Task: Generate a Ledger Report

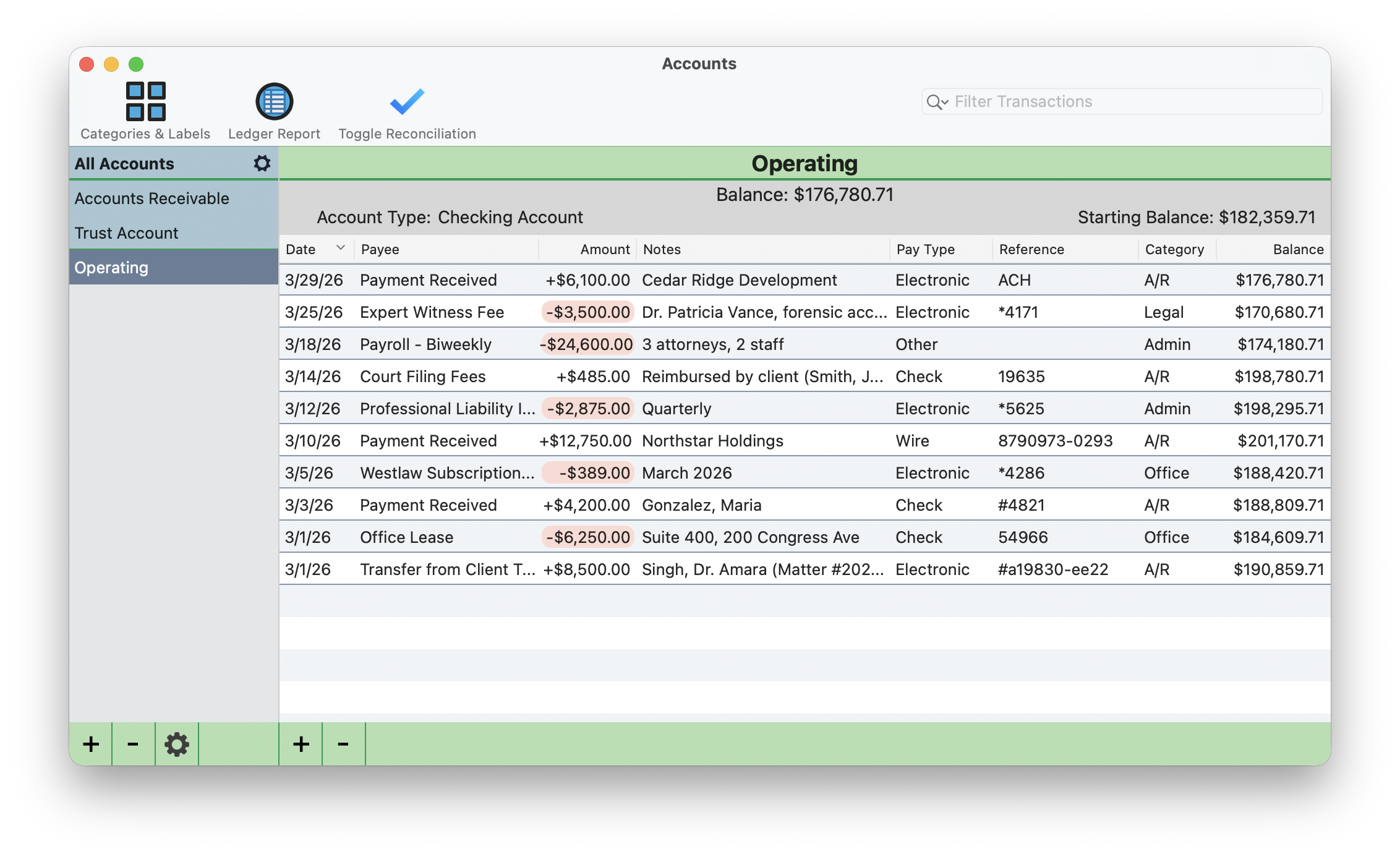Action: pyautogui.click(x=273, y=110)
